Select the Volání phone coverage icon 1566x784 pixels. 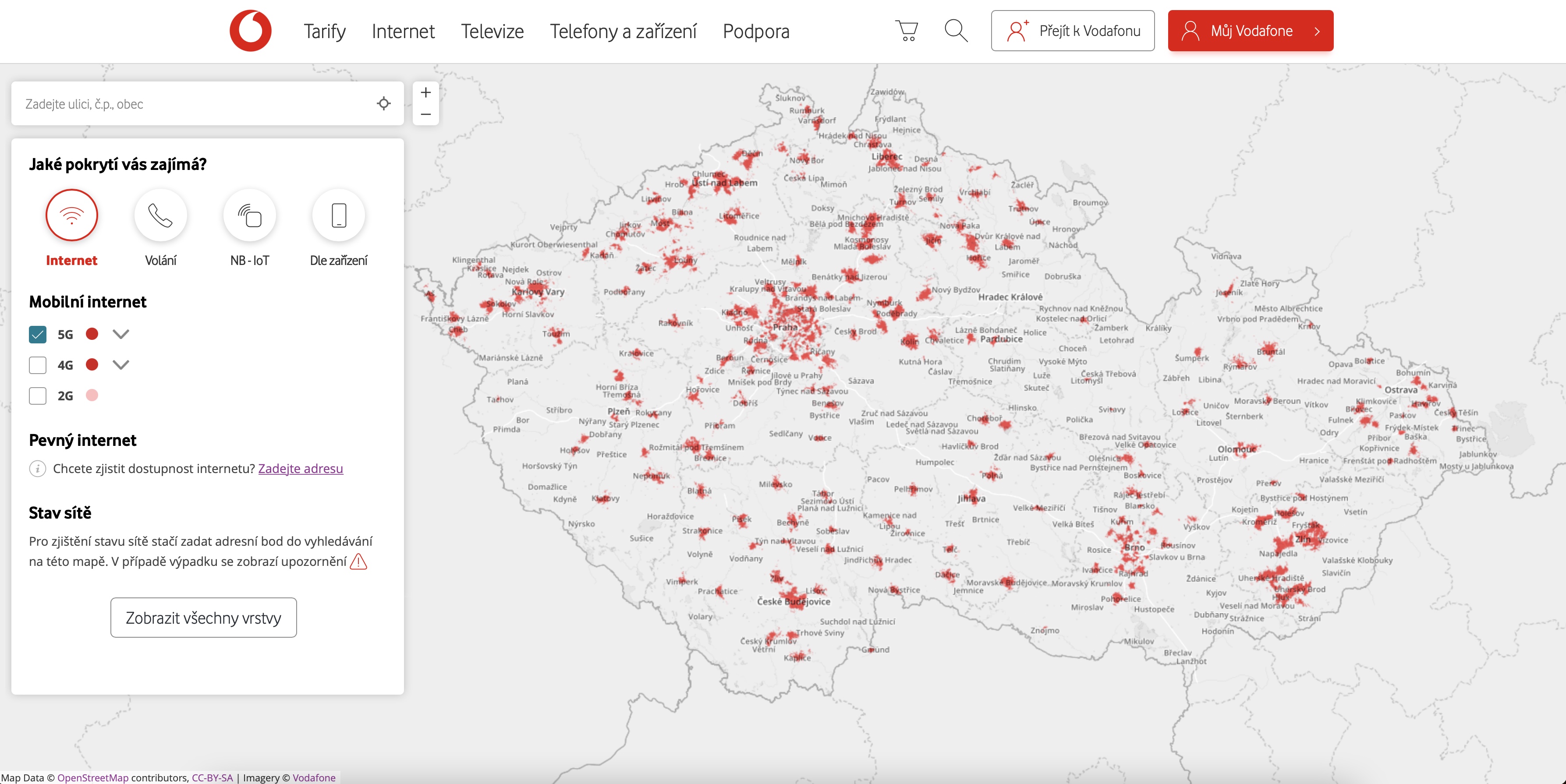tap(160, 216)
